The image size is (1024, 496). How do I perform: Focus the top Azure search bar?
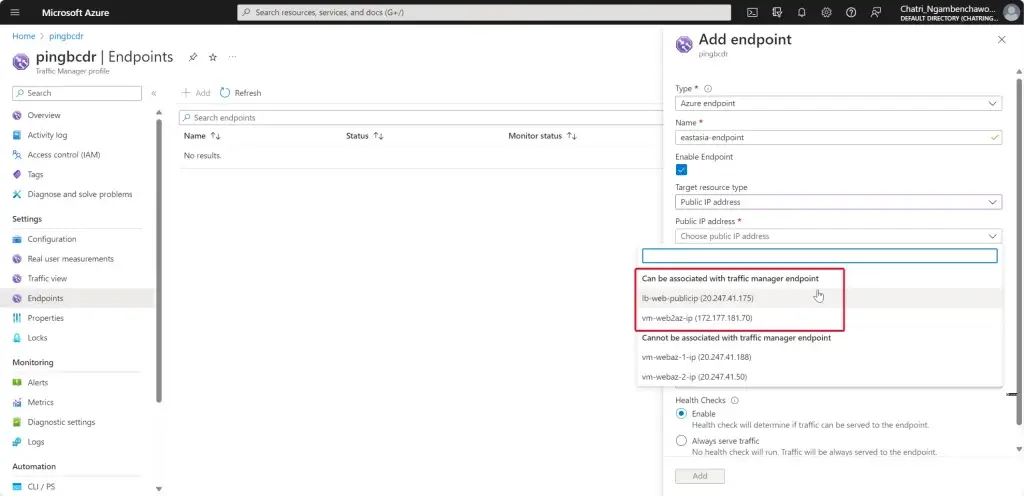[x=484, y=12]
